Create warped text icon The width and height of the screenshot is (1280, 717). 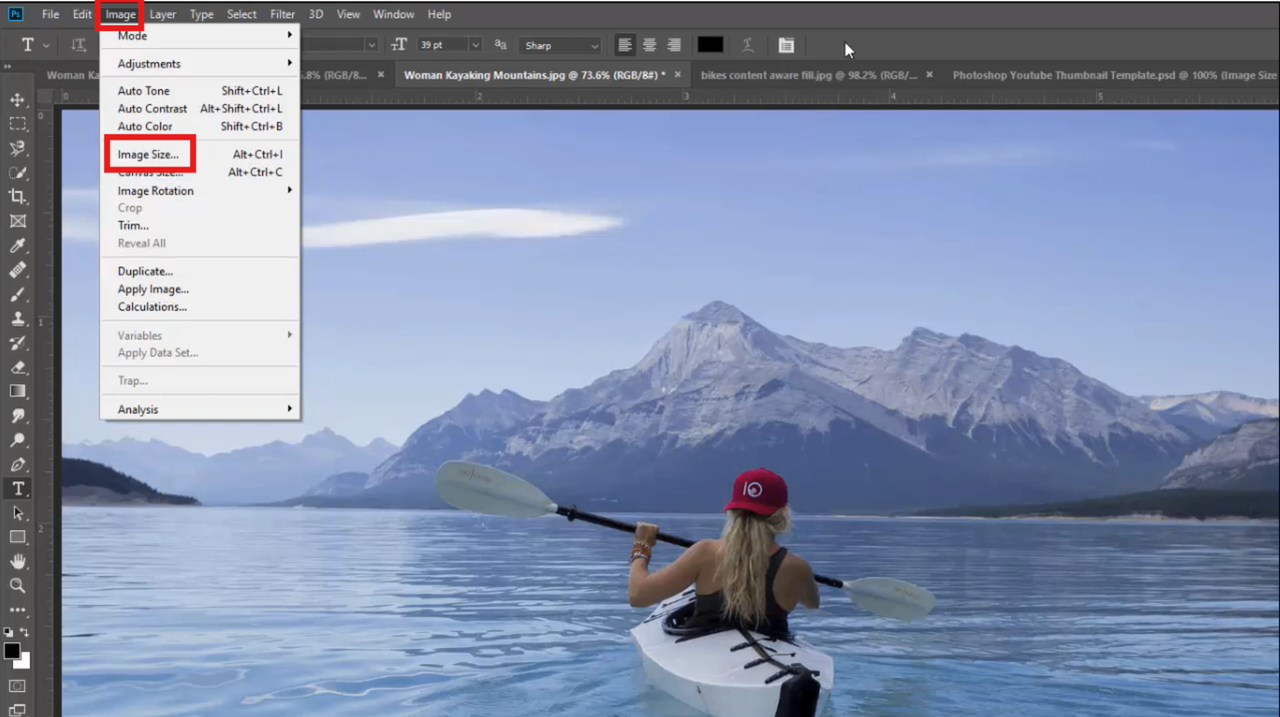[x=747, y=45]
